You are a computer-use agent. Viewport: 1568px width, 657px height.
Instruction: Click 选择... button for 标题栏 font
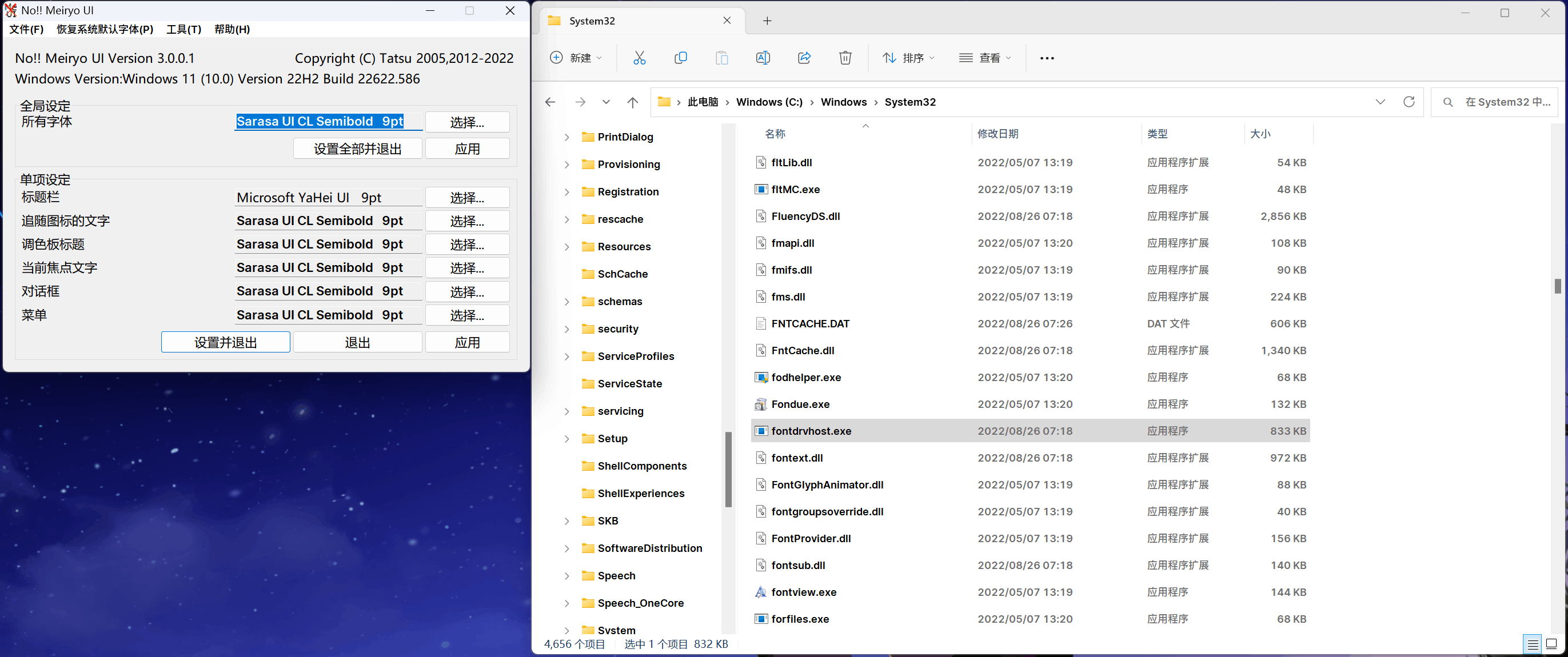pos(467,198)
